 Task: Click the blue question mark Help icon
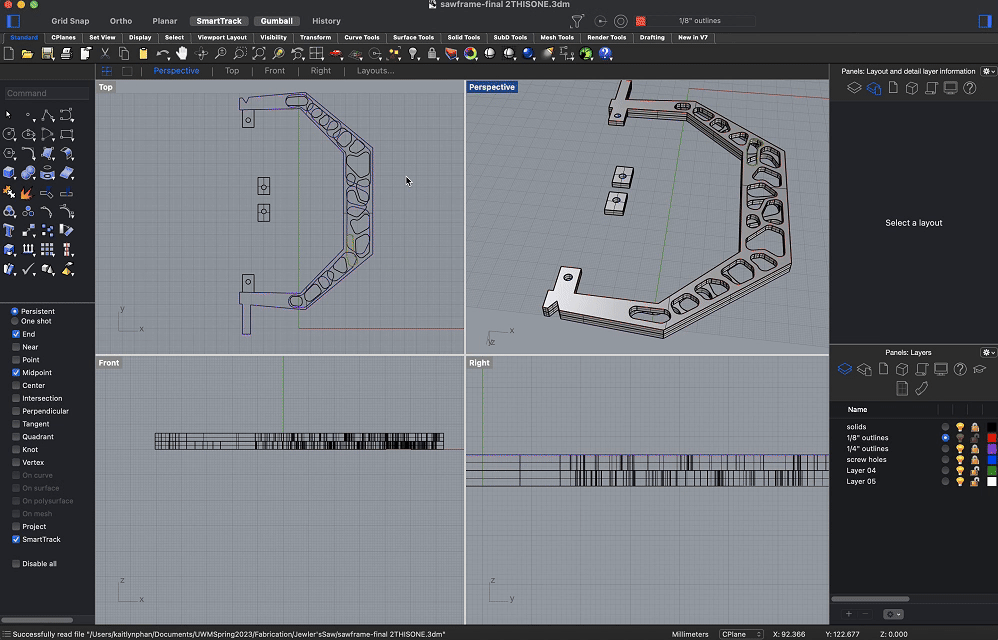(605, 54)
